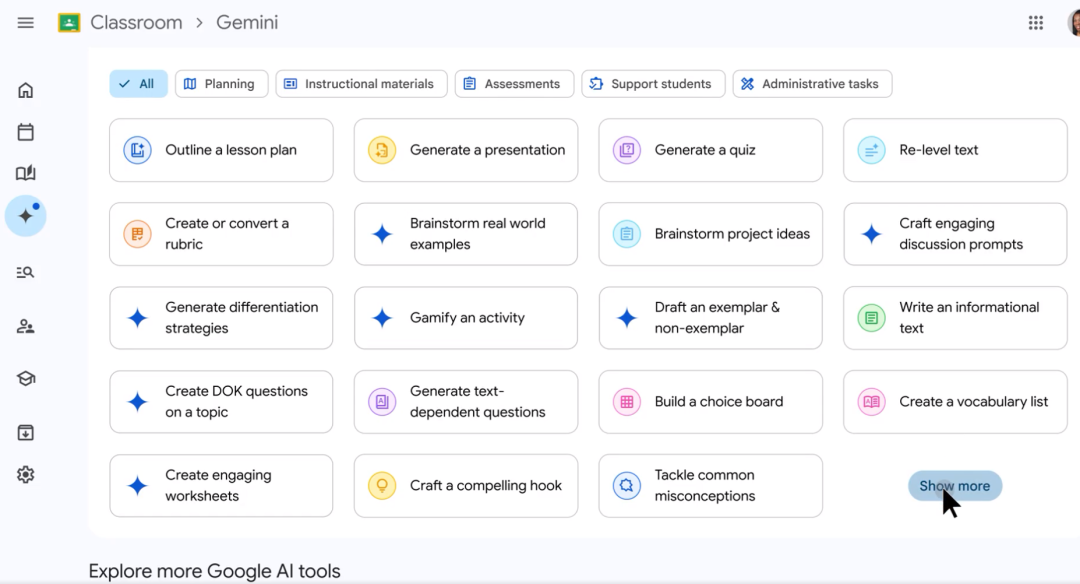1080x584 pixels.
Task: Select Generate differentiation strategies
Action: coord(221,318)
